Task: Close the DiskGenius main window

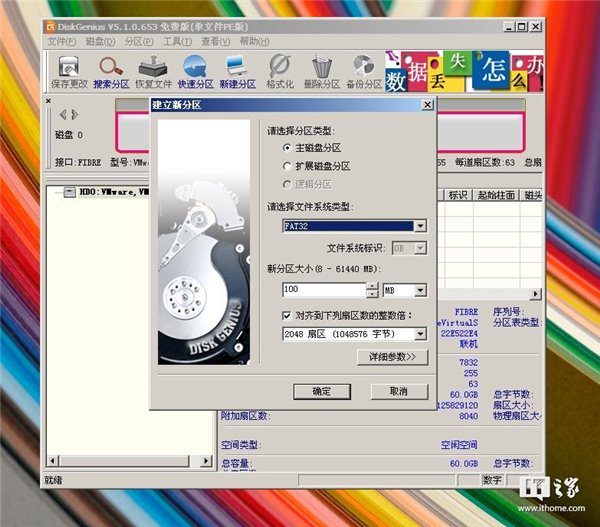Action: click(536, 27)
